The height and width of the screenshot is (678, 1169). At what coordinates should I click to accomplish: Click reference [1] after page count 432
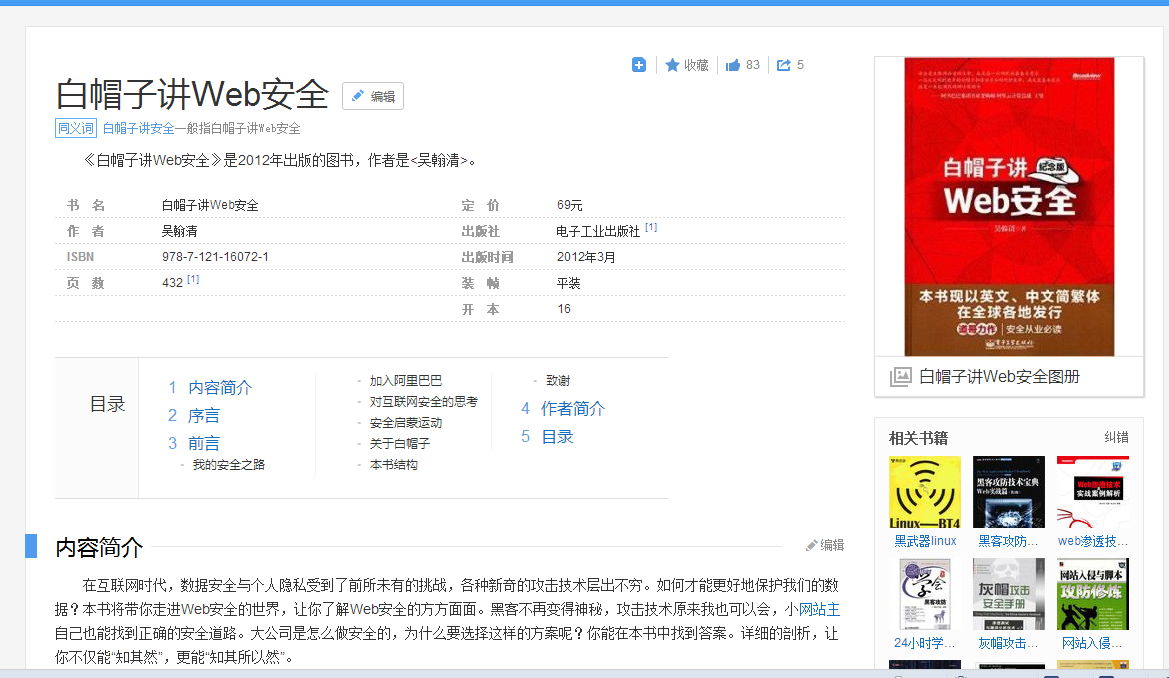193,279
